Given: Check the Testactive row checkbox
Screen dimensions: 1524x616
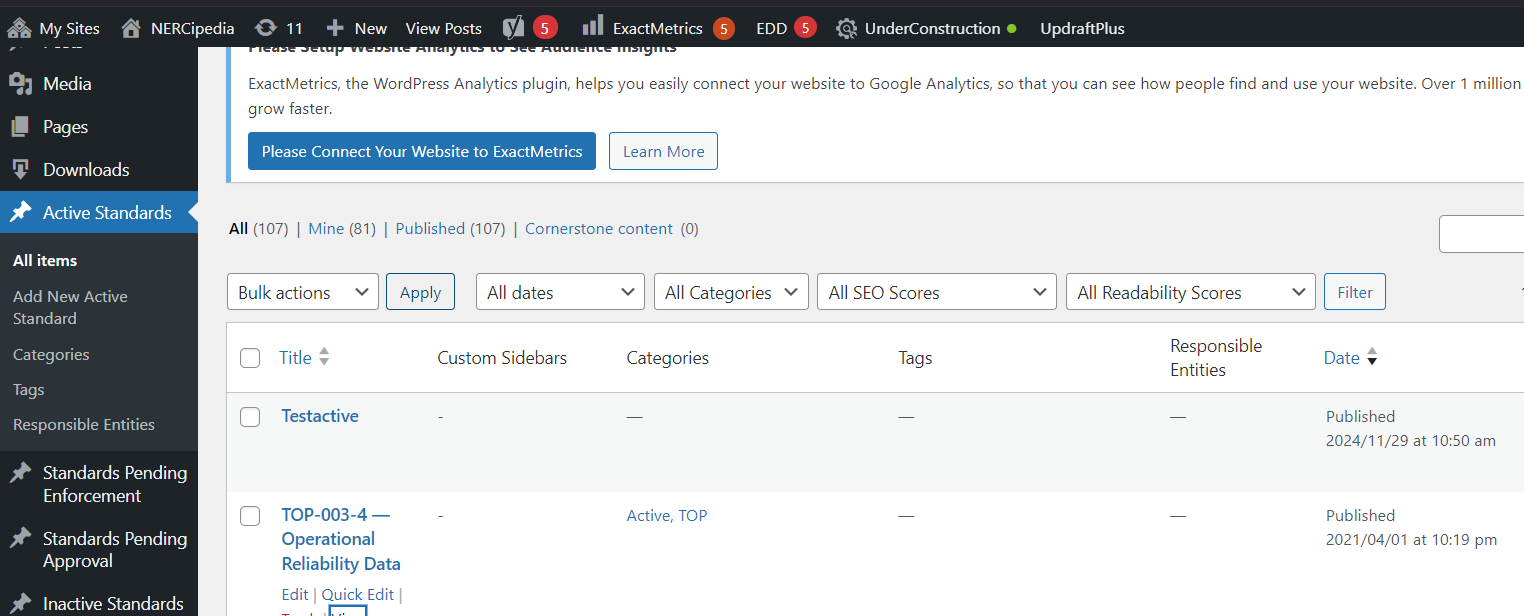Looking at the screenshot, I should click(250, 417).
